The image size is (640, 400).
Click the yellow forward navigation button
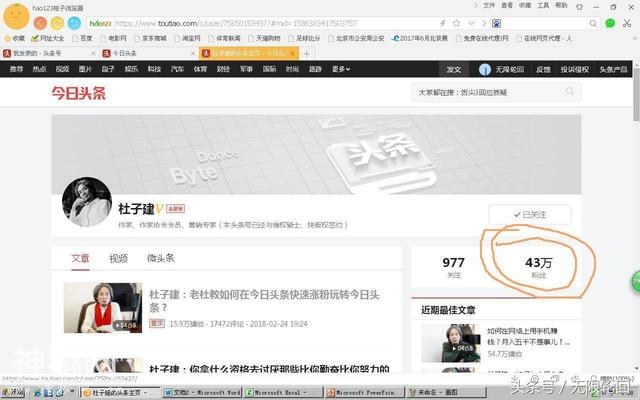click(x=57, y=23)
